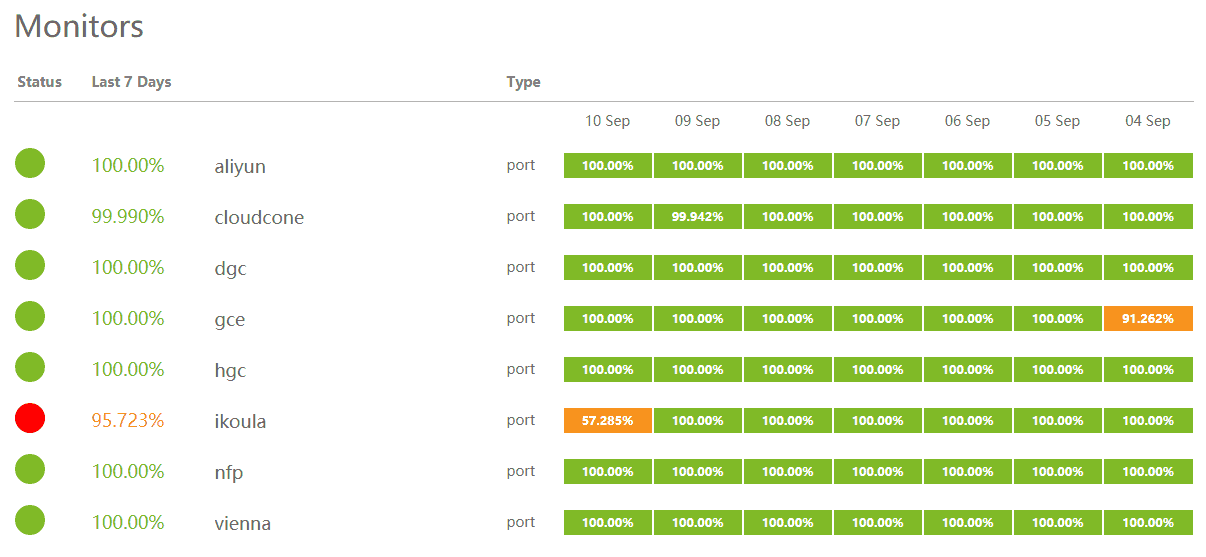Click the dgc status circle
This screenshot has height=557, width=1206.
tap(30, 264)
